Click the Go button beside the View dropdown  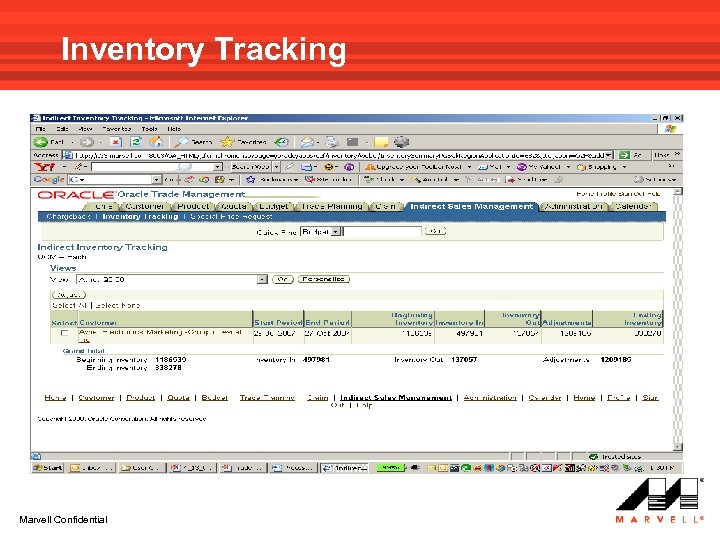[x=282, y=279]
